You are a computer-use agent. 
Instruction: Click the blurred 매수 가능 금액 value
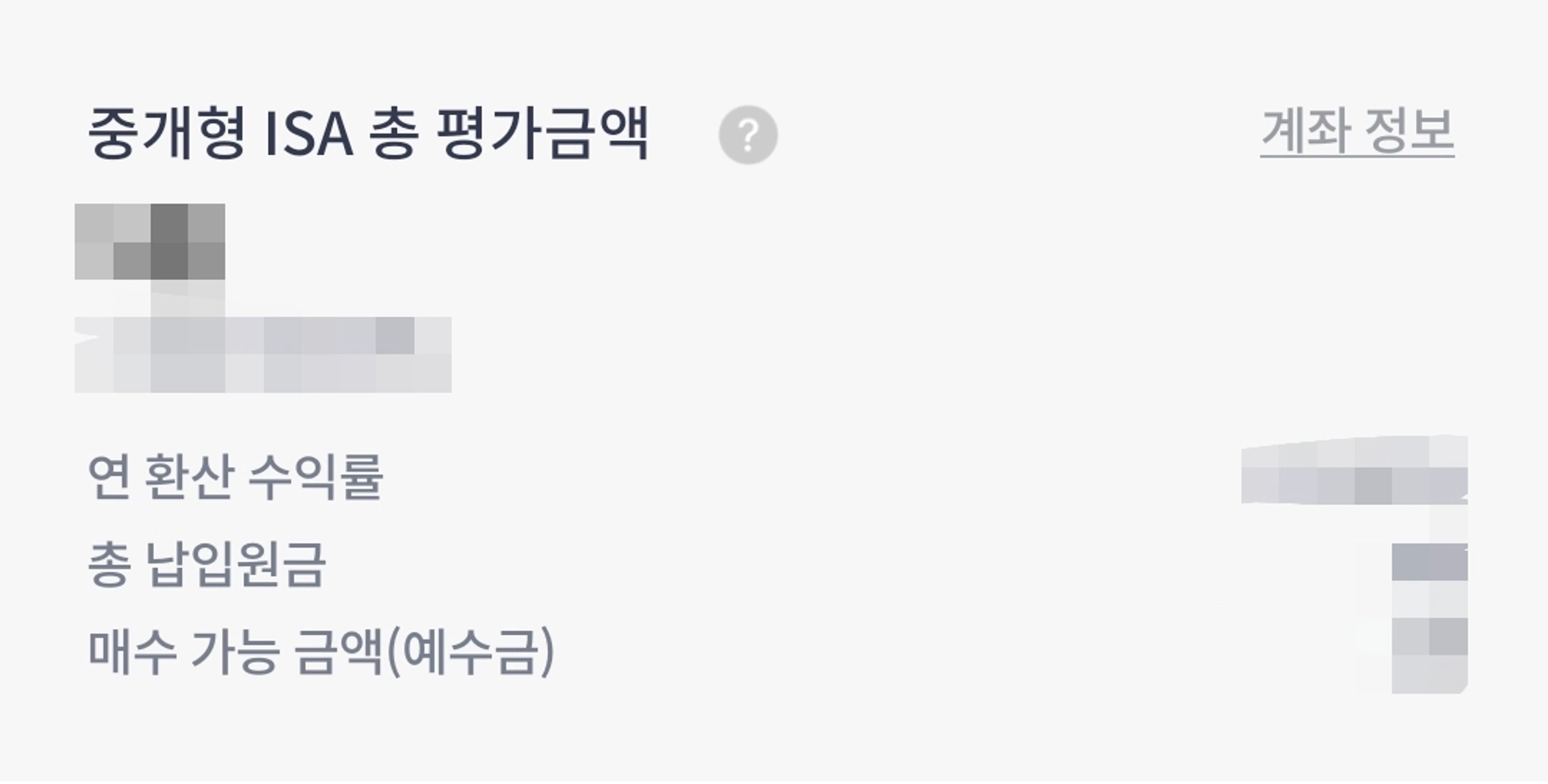(x=1429, y=655)
